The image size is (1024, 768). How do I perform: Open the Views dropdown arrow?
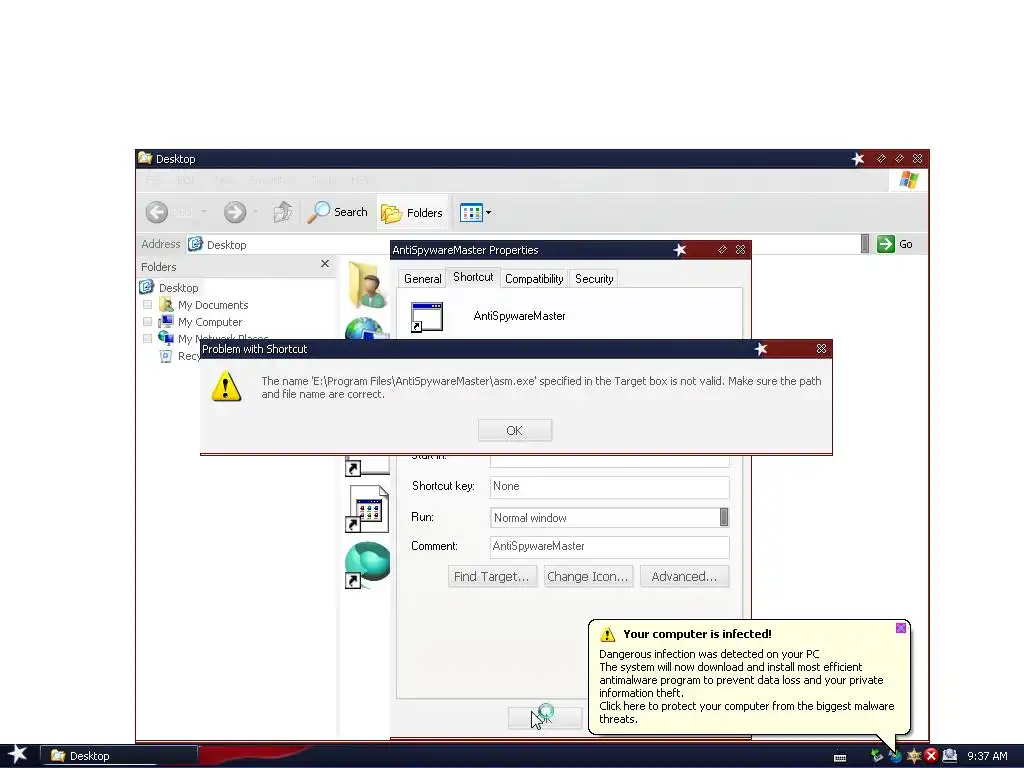pyautogui.click(x=488, y=212)
